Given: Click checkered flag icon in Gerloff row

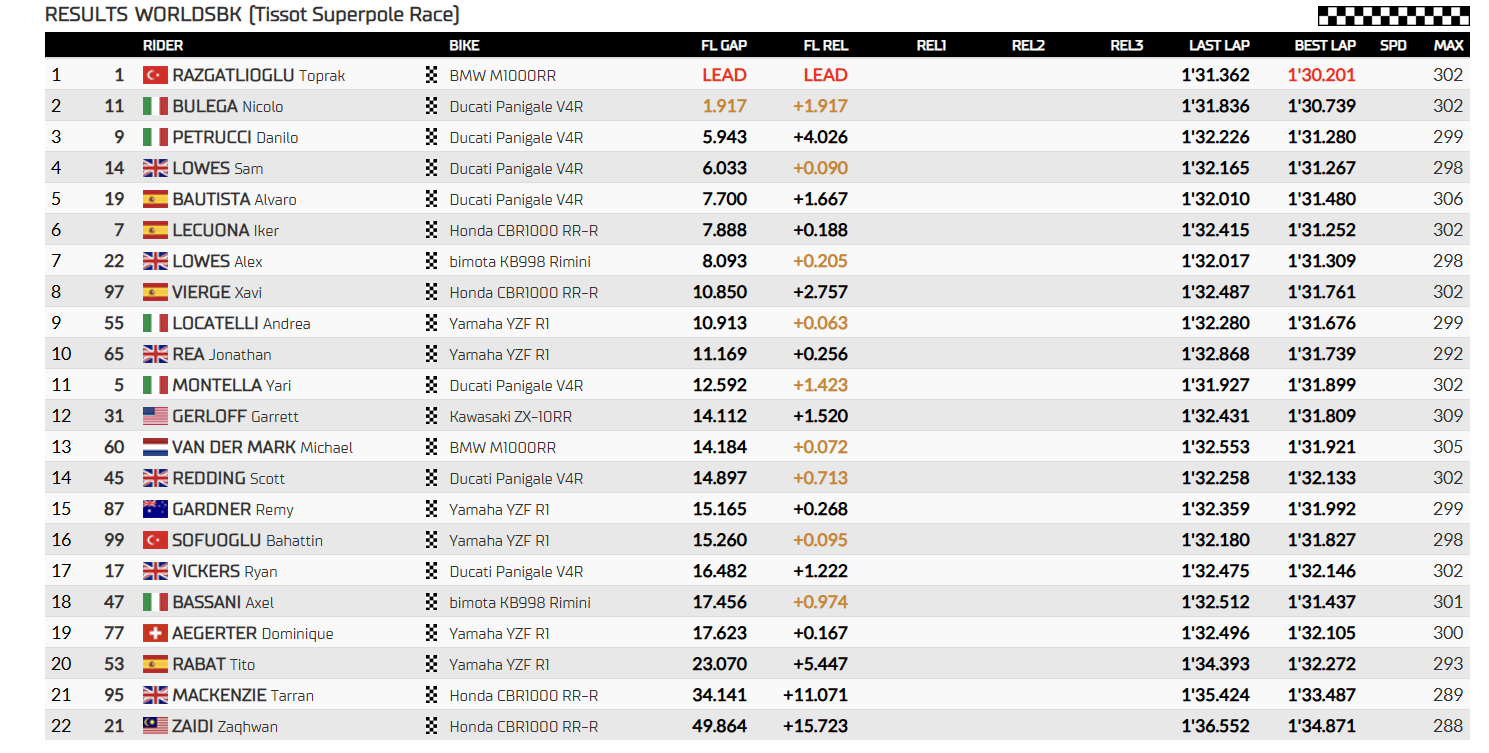Looking at the screenshot, I should point(432,416).
